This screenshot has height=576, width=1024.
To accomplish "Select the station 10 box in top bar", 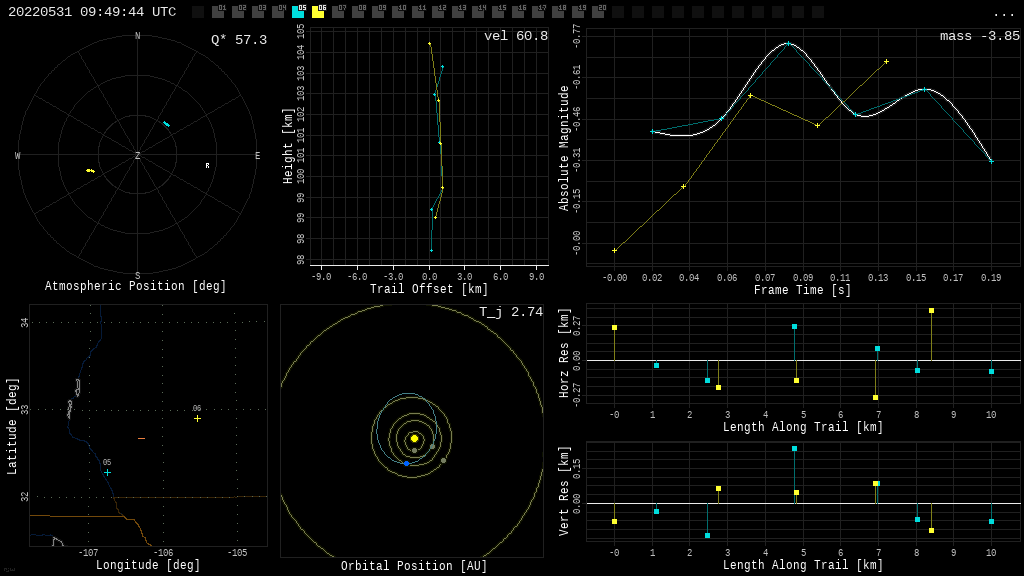I will [398, 12].
